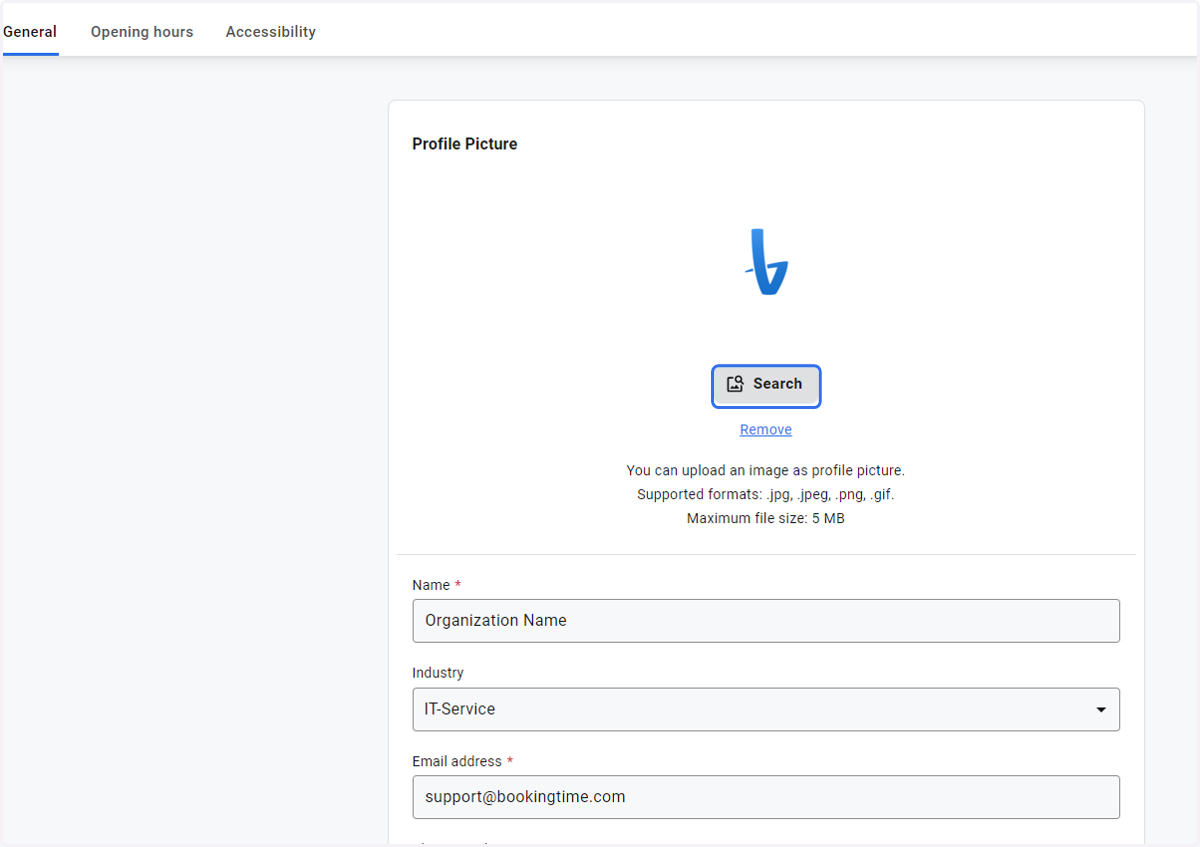
Task: Click the image icon inside Search button
Action: [735, 384]
